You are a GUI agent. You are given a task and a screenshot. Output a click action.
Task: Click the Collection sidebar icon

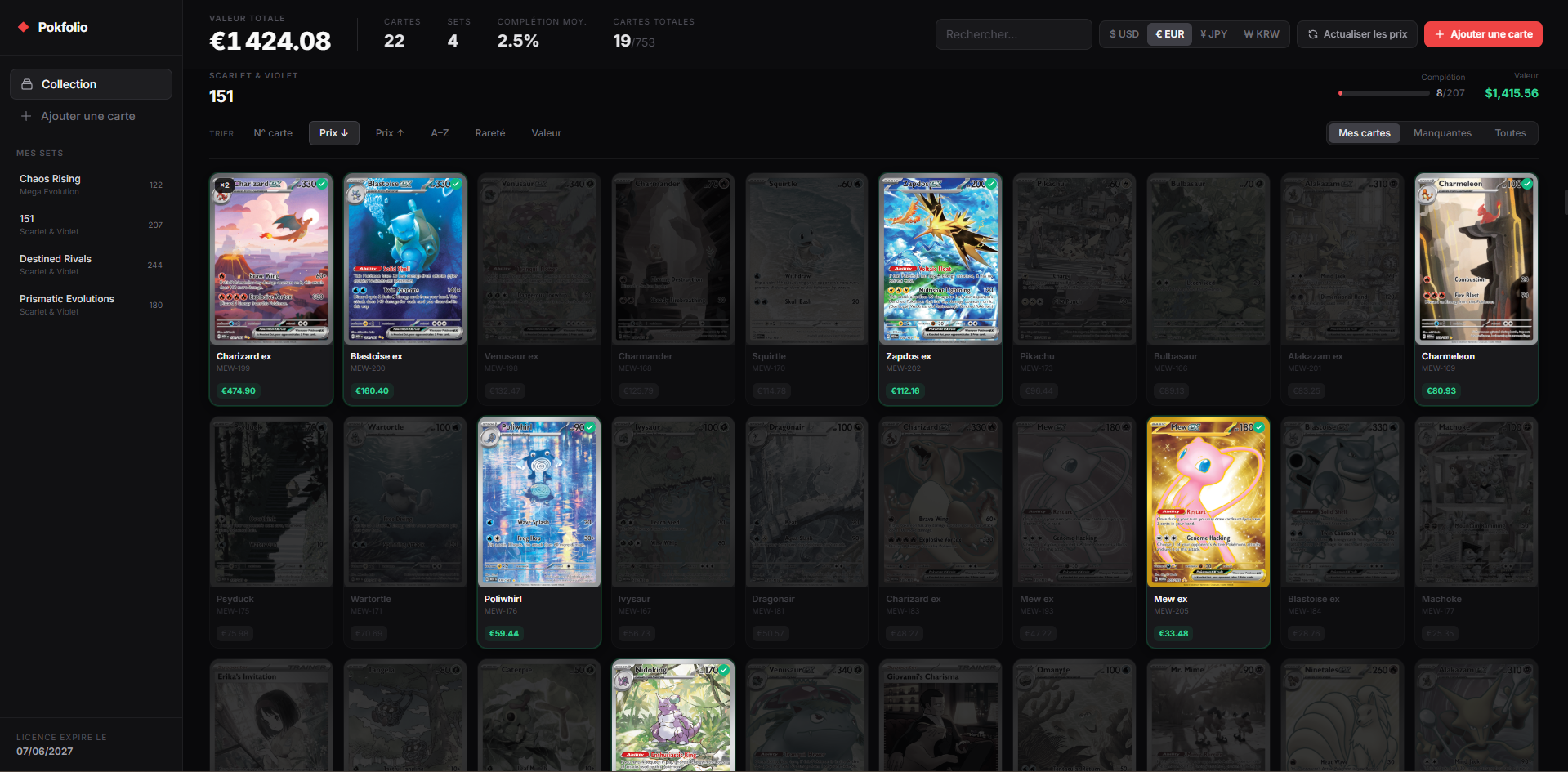point(27,84)
